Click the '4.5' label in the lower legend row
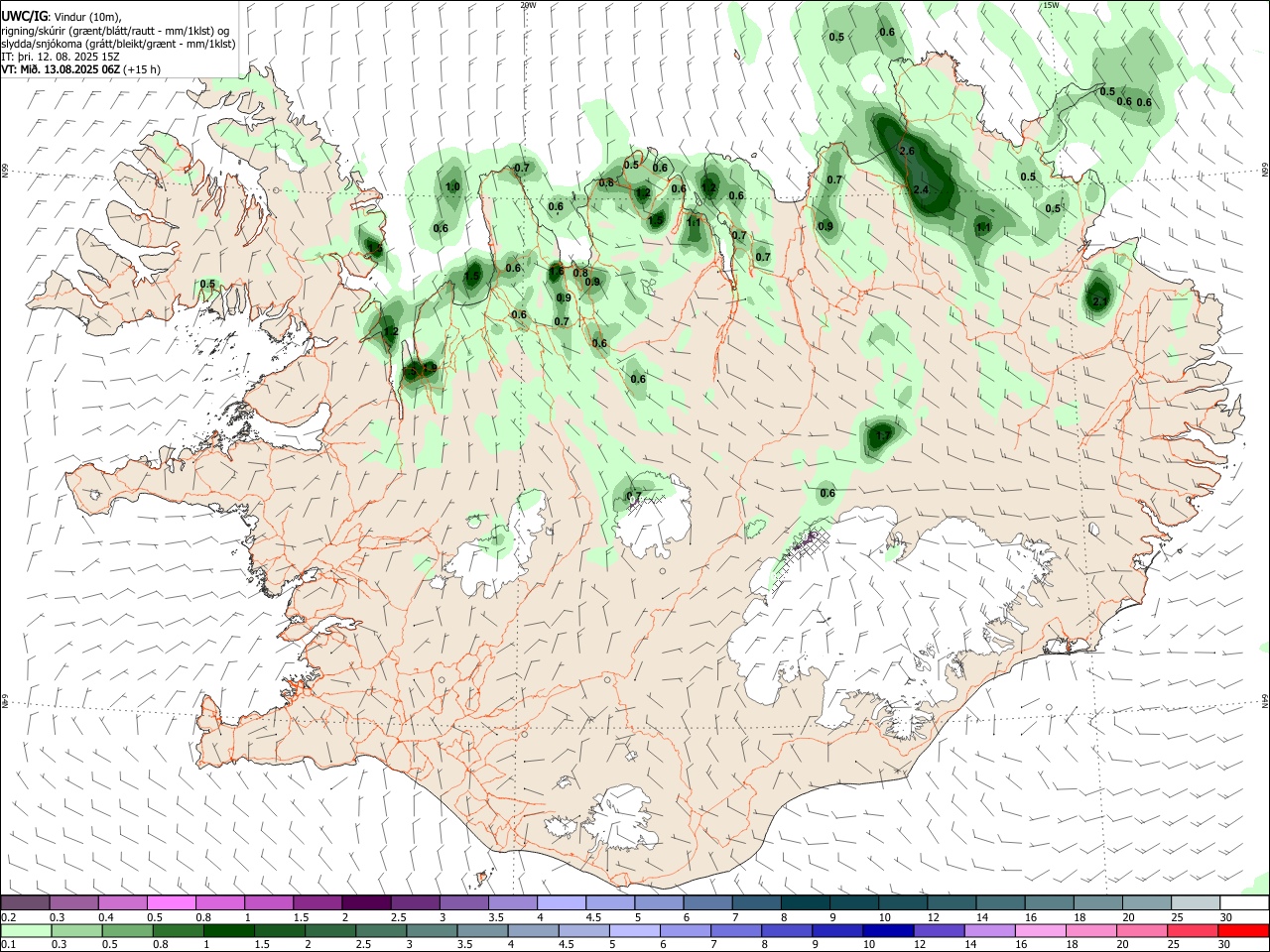The height and width of the screenshot is (952, 1270). tap(567, 945)
